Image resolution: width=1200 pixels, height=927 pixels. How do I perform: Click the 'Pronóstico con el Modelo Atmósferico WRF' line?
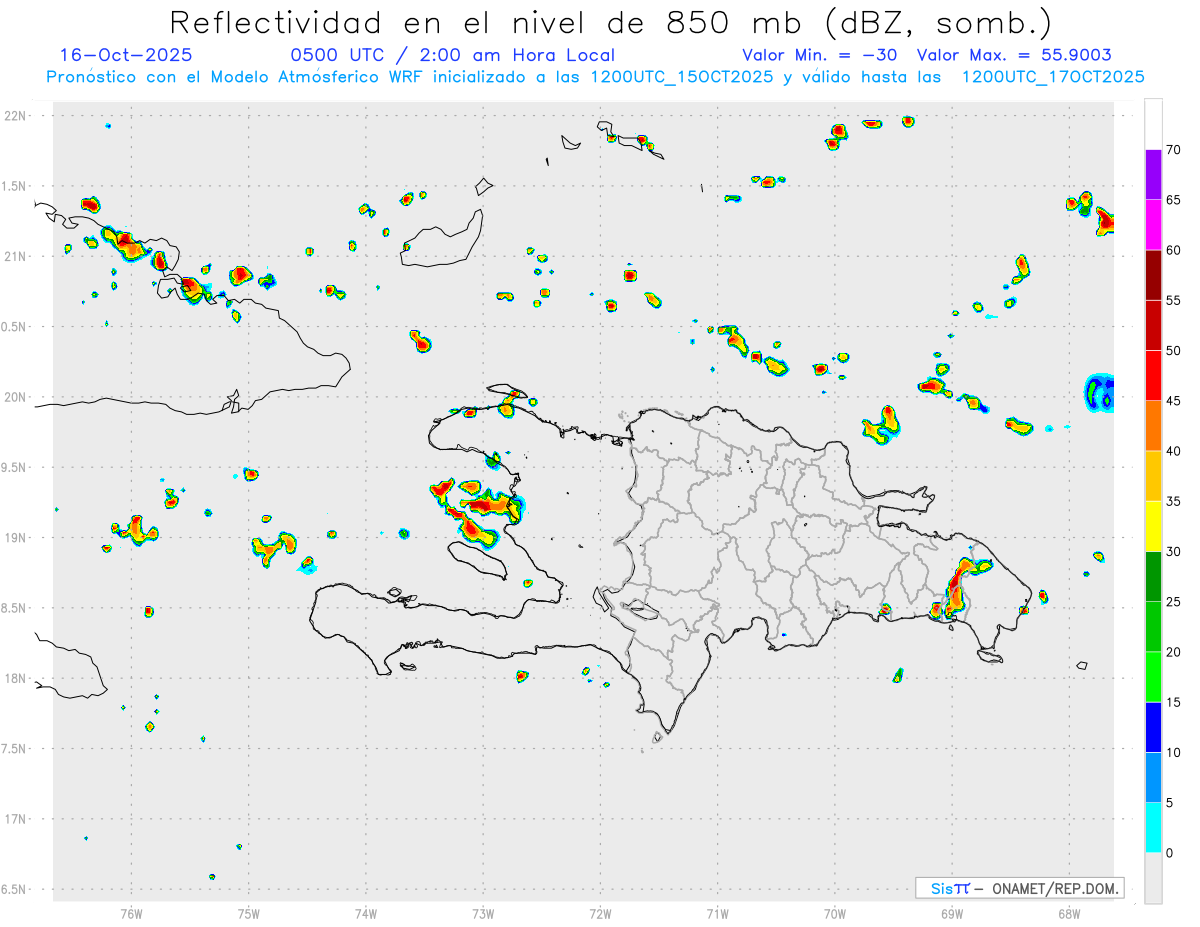(595, 76)
